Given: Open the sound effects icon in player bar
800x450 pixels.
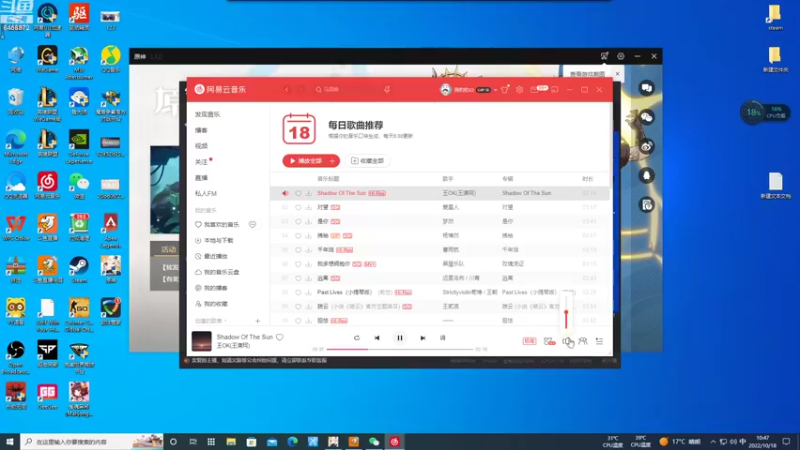Looking at the screenshot, I should pyautogui.click(x=549, y=341).
